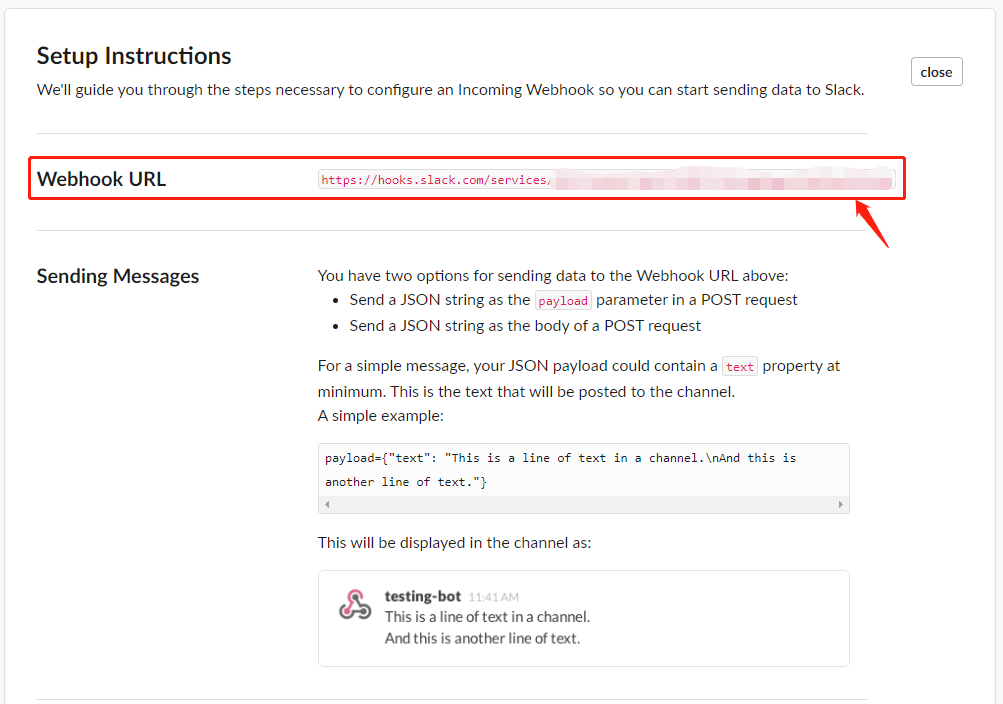Click the payload JSON example code box

tap(583, 470)
